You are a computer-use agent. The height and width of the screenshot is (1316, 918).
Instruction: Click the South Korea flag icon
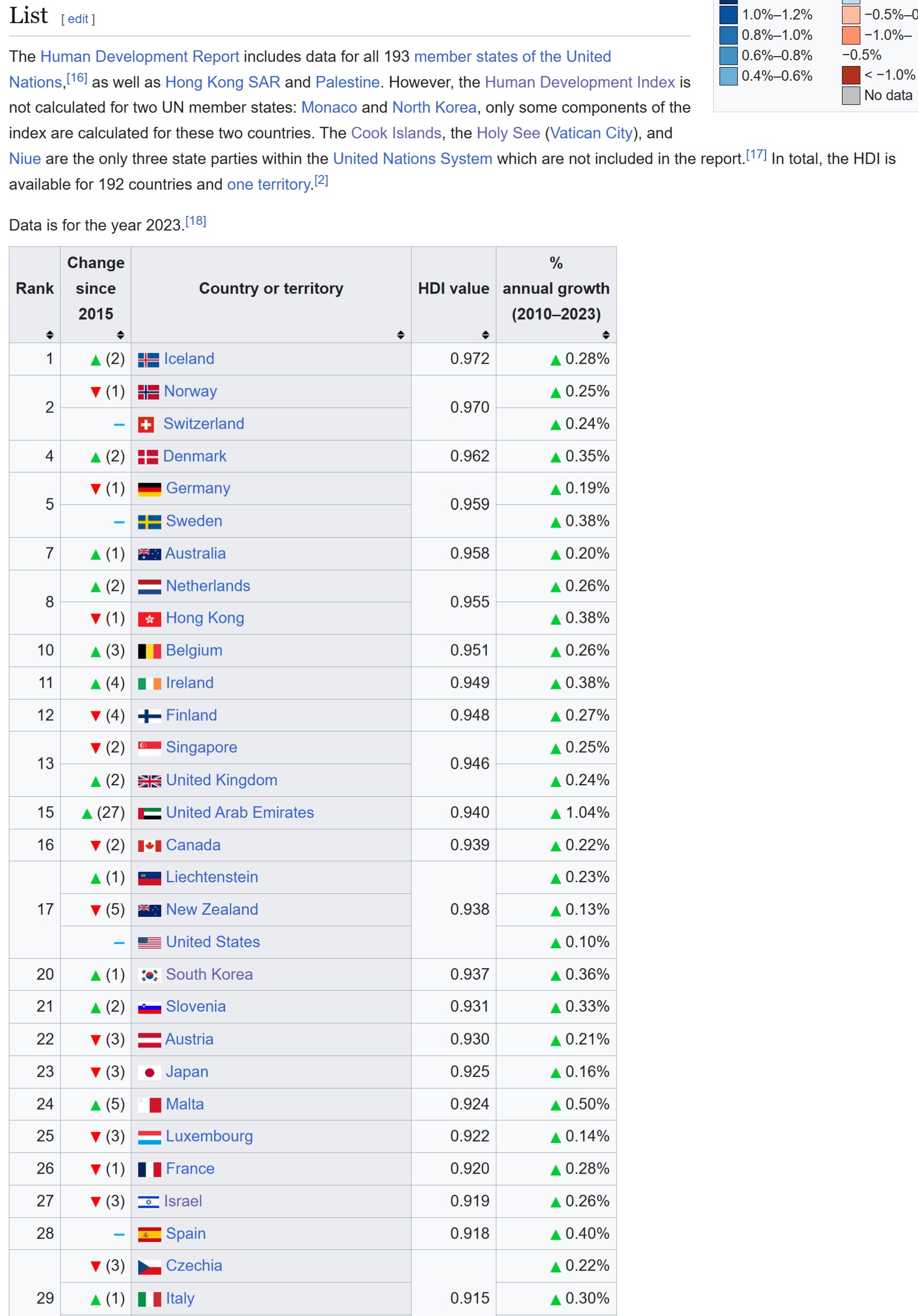pyautogui.click(x=150, y=975)
